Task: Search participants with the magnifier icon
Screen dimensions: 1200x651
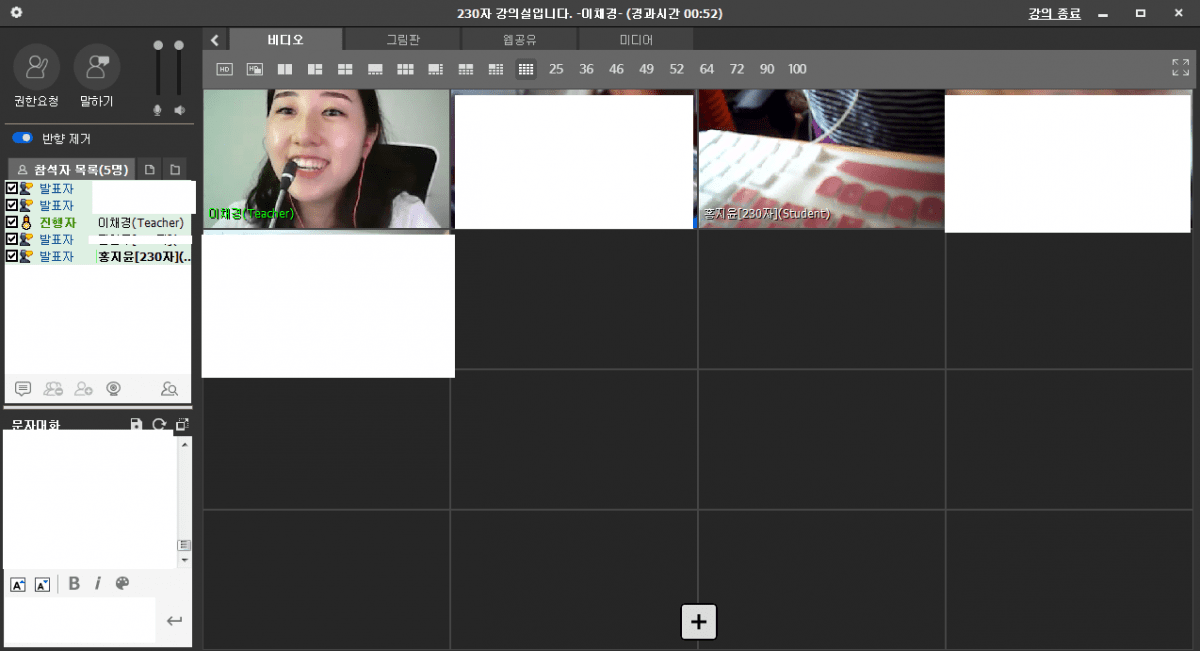Action: 169,389
